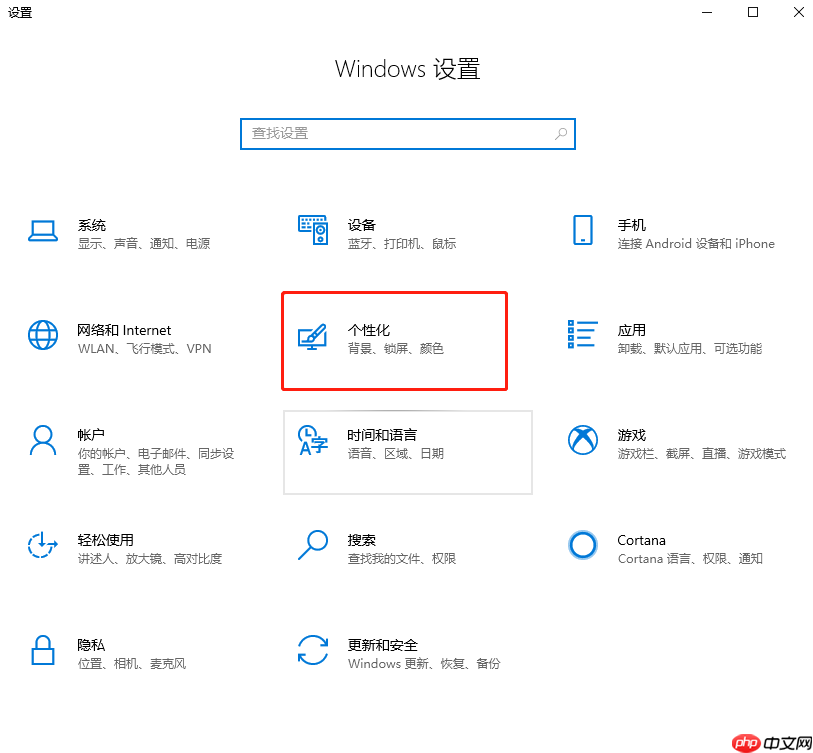Click the Update and Security arrows icon
The image size is (813, 753).
313,650
